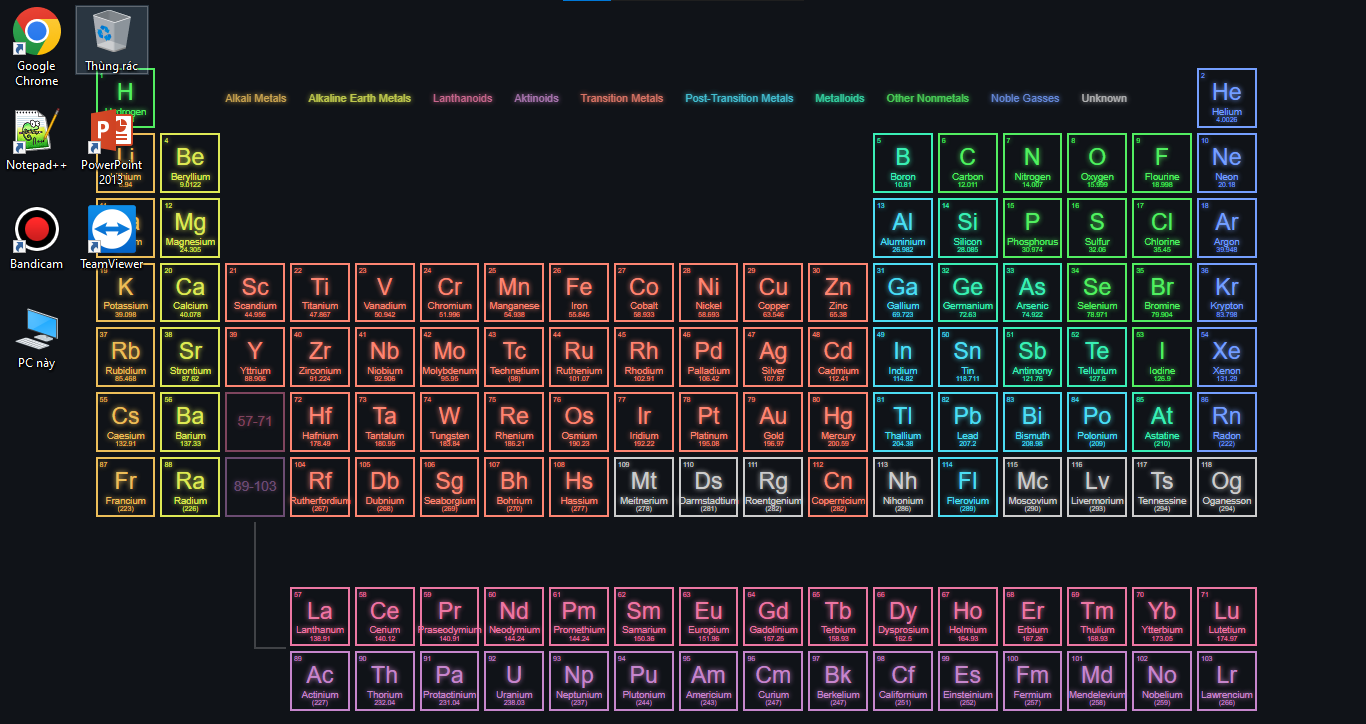
Task: Click the Einsteinium element tile
Action: [968, 681]
